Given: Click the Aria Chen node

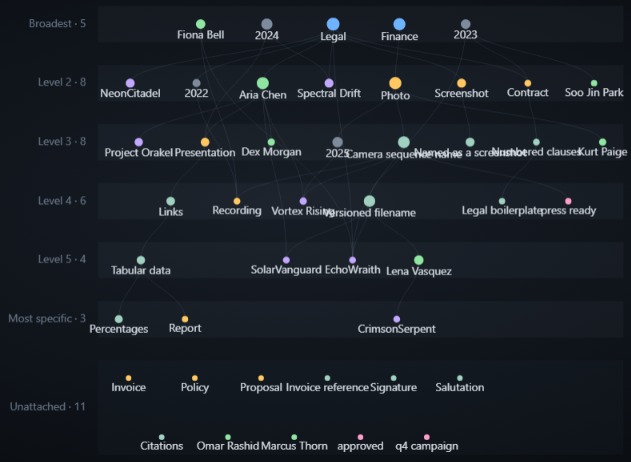Looking at the screenshot, I should (263, 83).
